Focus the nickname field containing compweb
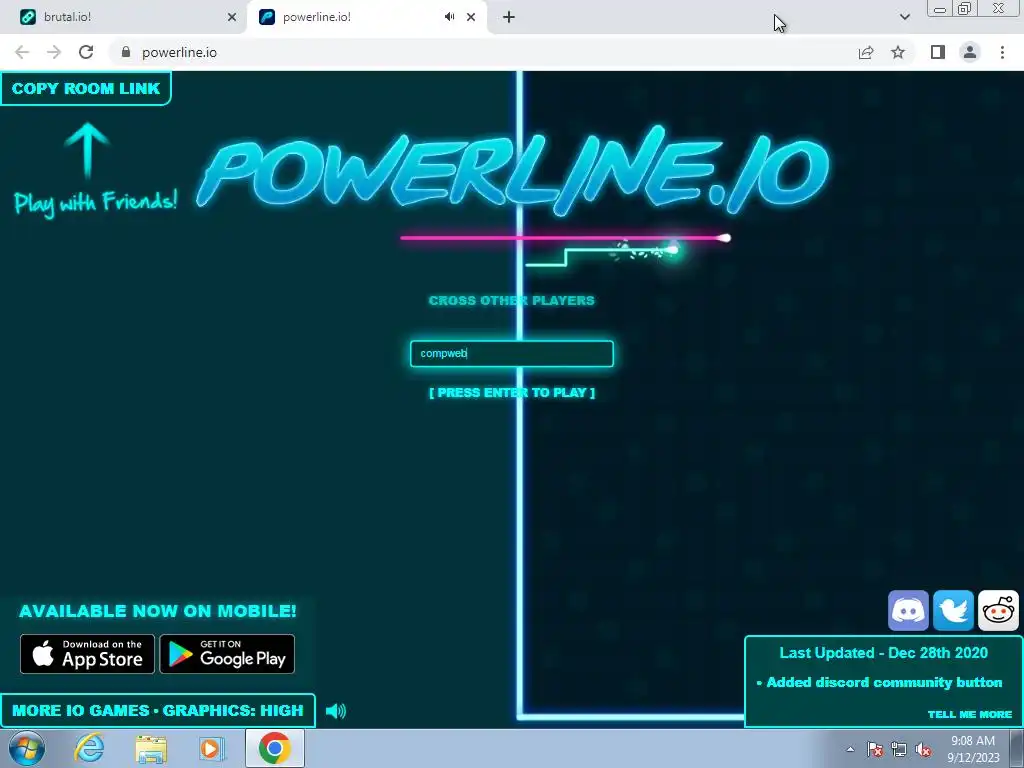Viewport: 1024px width, 768px height. (512, 353)
